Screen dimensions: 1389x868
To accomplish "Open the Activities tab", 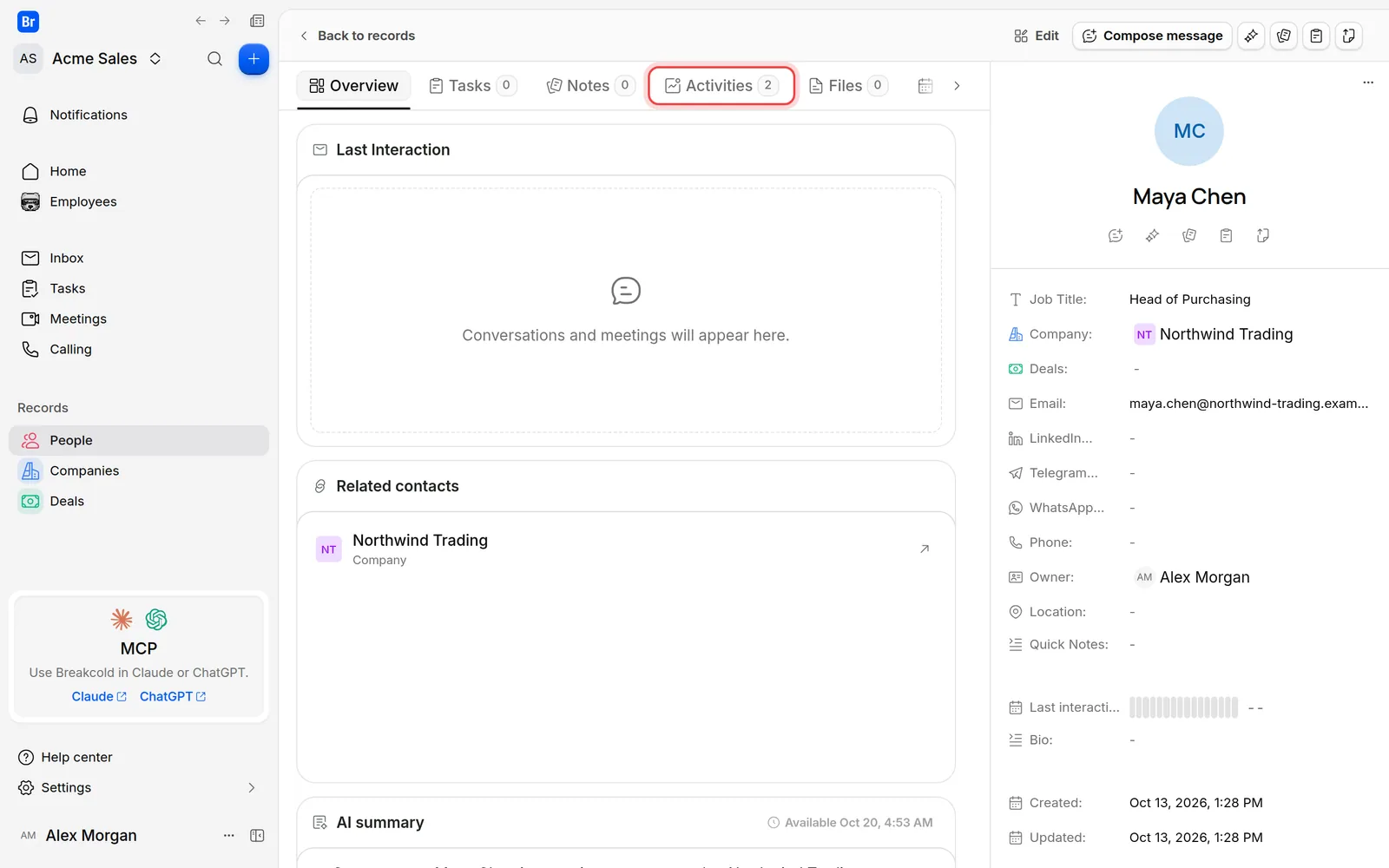I will pyautogui.click(x=721, y=86).
